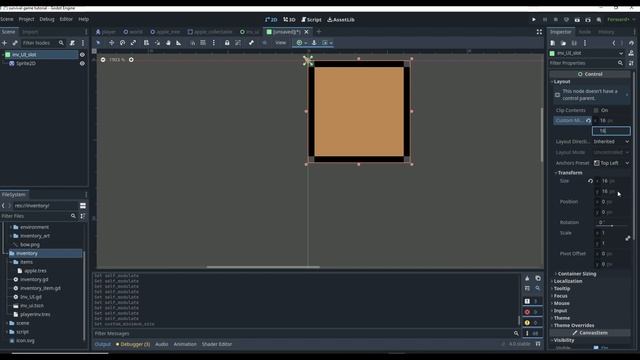640x360 pixels.
Task: Toggle visibility of inv_UI_slot node
Action: pyautogui.click(x=82, y=55)
